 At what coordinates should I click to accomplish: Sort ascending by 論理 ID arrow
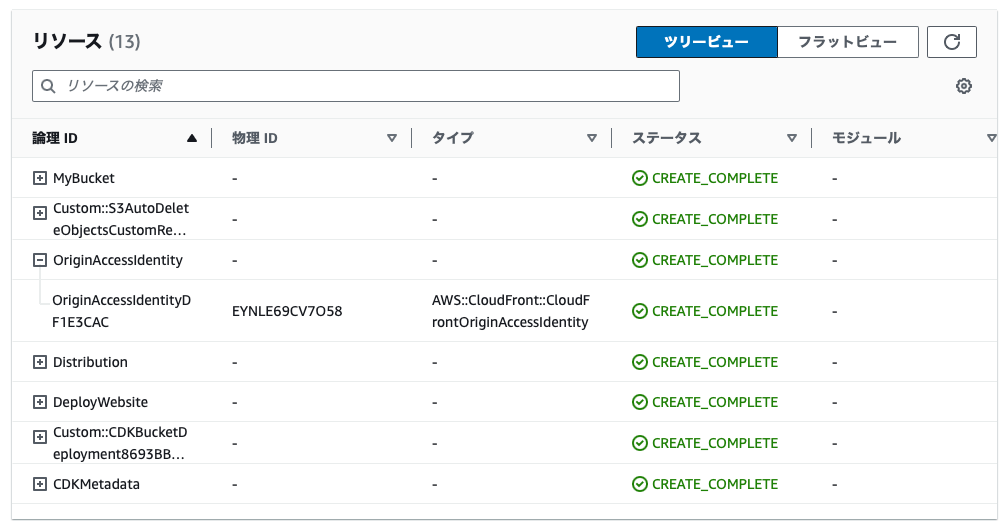[x=191, y=138]
